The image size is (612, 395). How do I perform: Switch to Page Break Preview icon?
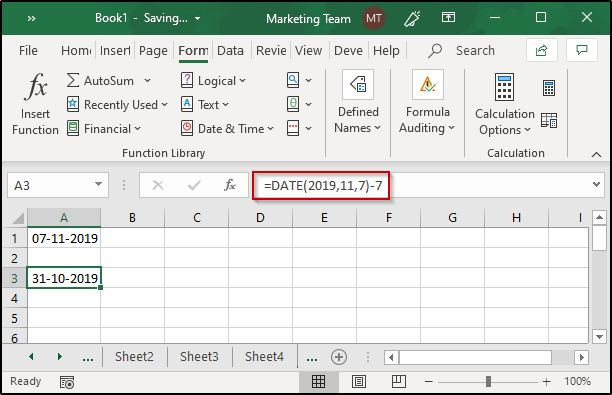tap(399, 381)
